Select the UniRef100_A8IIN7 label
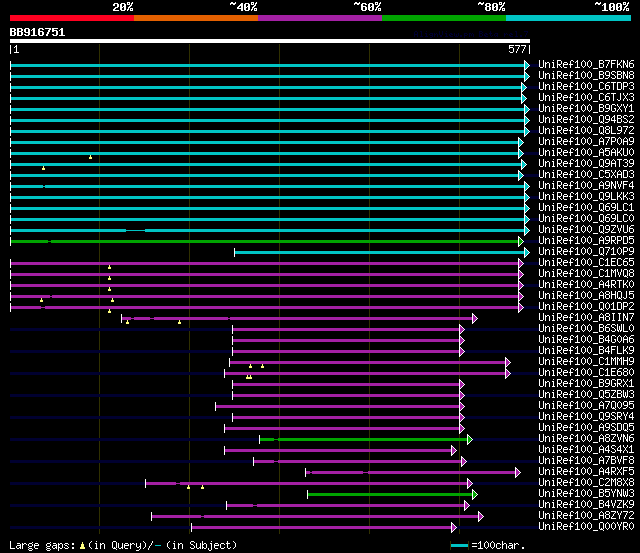Viewport: 640px width, 553px height. (x=586, y=318)
